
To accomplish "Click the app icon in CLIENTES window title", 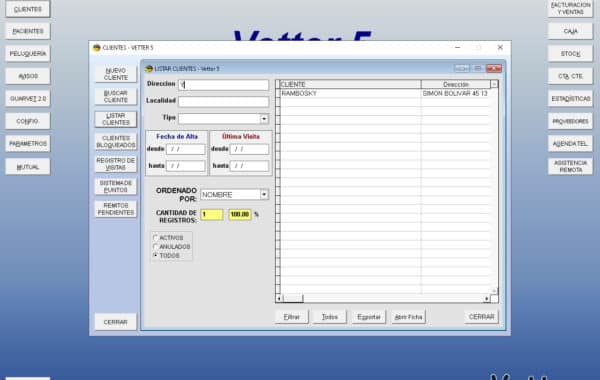I will (96, 47).
